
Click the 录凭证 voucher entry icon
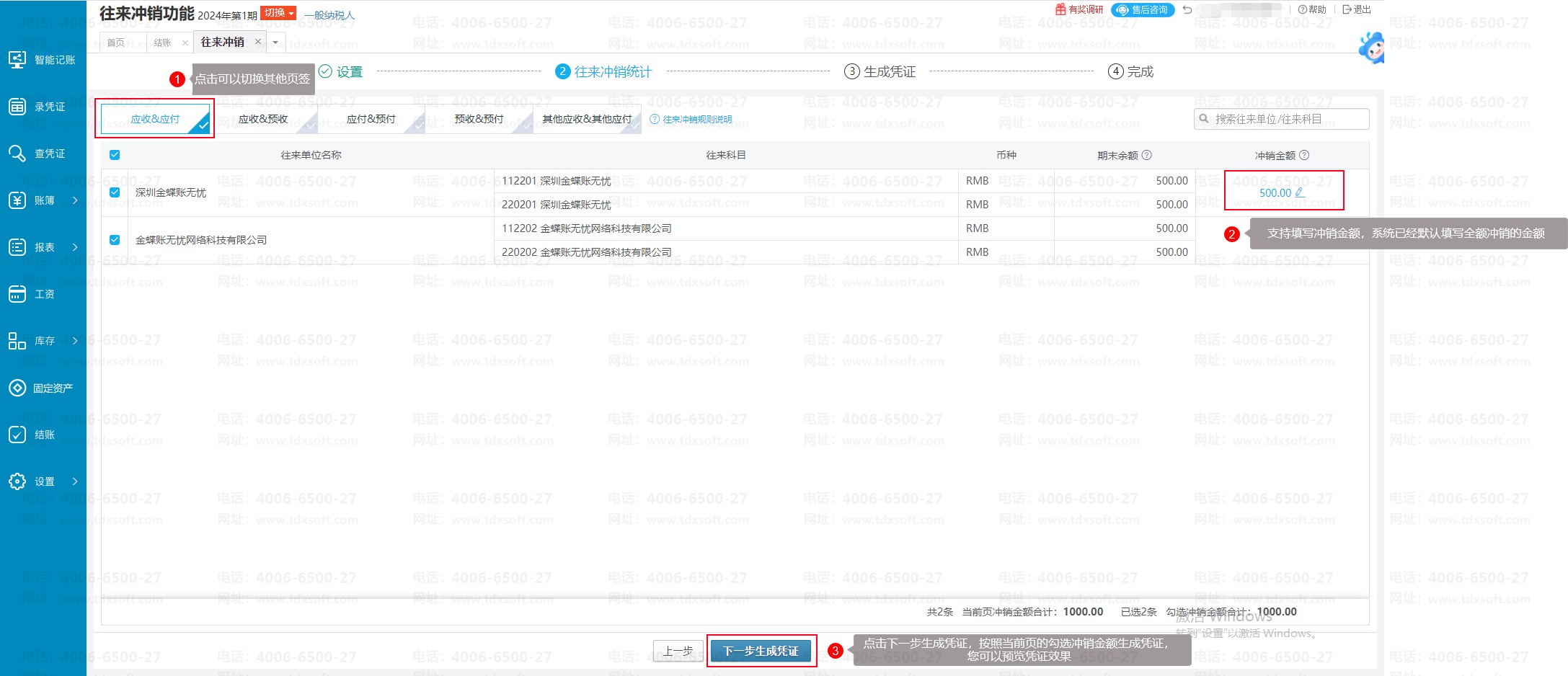pos(17,107)
